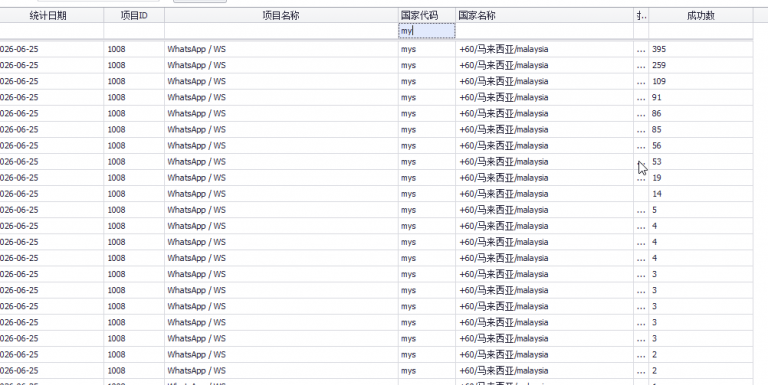Click "WhatsApp / WS" in the 259 row
768x385 pixels.
(196, 65)
